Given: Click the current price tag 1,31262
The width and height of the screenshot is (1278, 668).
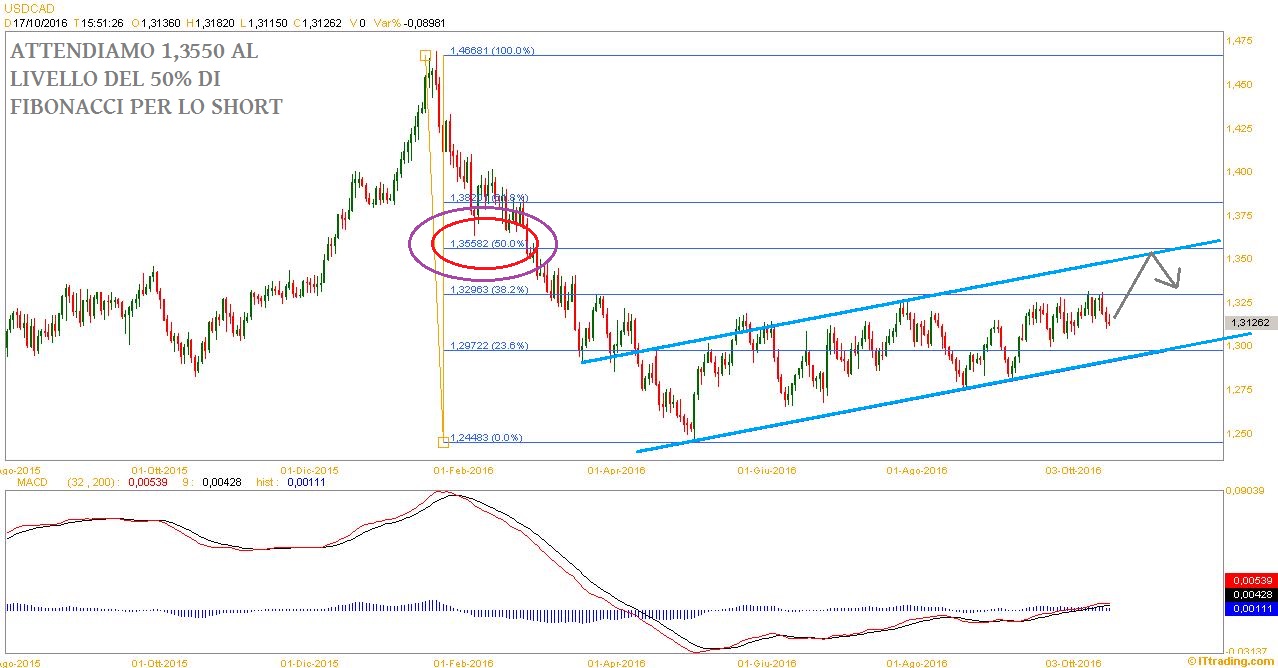Looking at the screenshot, I should click(x=1250, y=323).
